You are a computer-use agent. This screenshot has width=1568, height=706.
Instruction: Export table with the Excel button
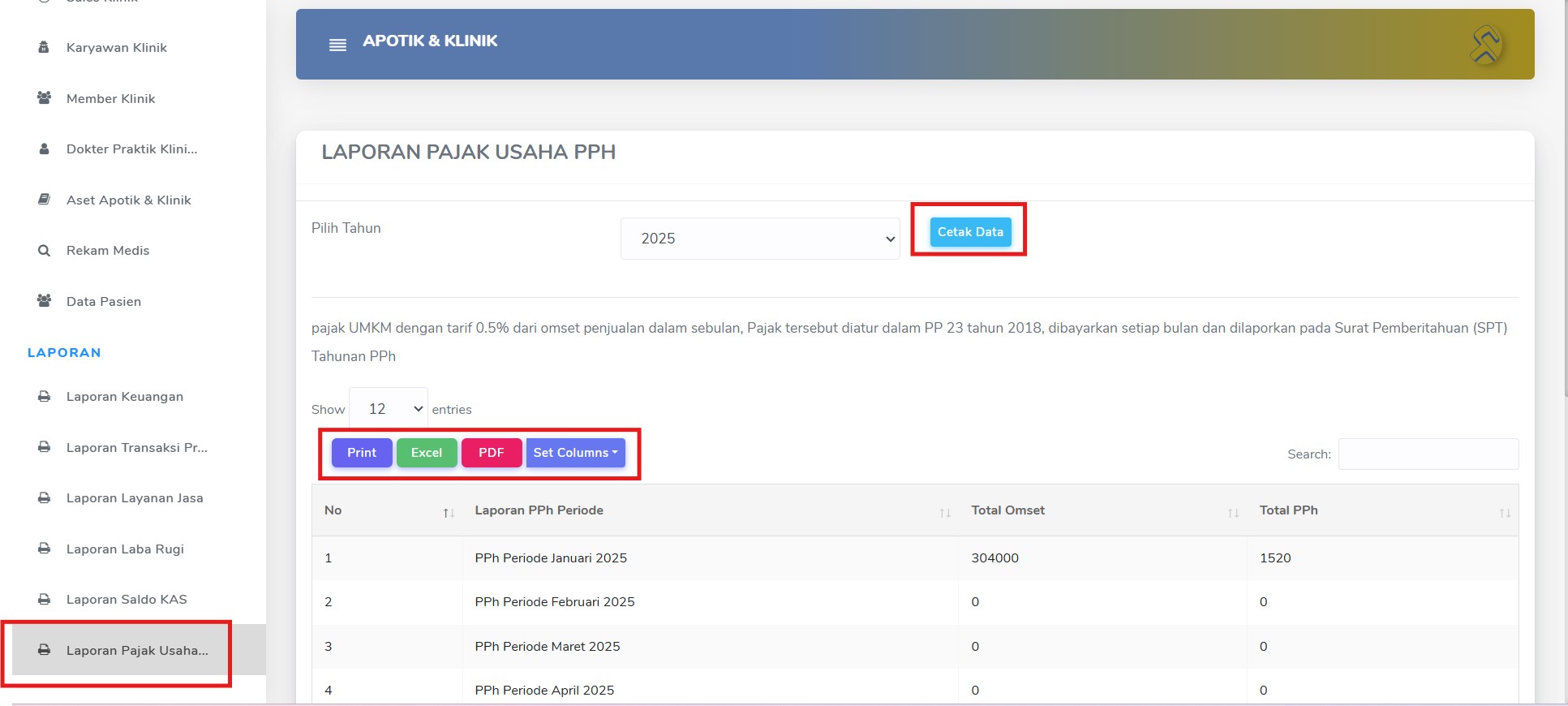coord(427,453)
